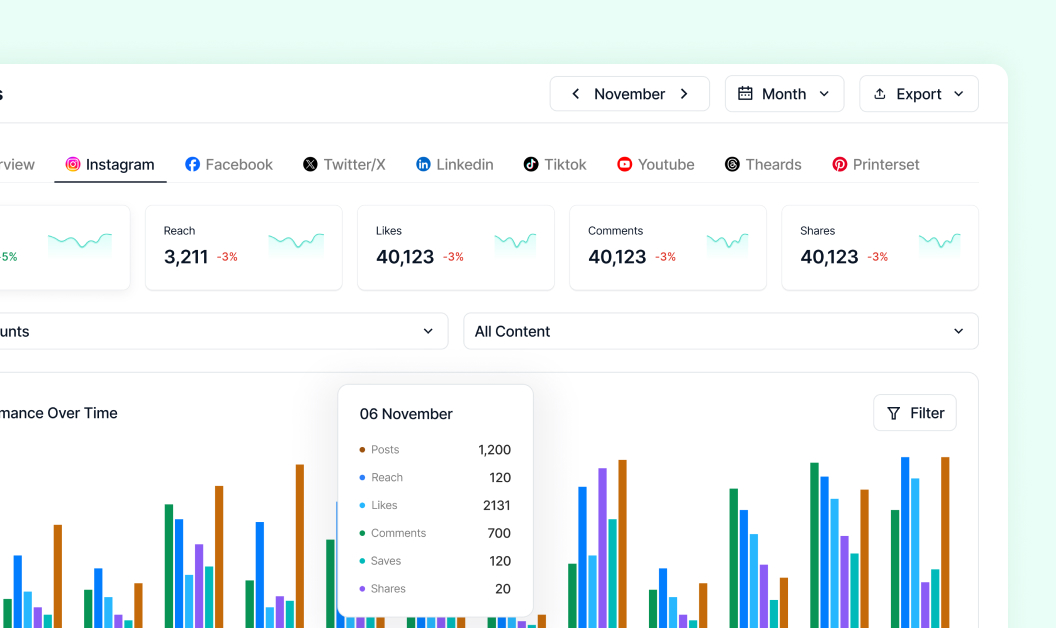Click the Instagram logo icon
1056x628 pixels.
73,164
